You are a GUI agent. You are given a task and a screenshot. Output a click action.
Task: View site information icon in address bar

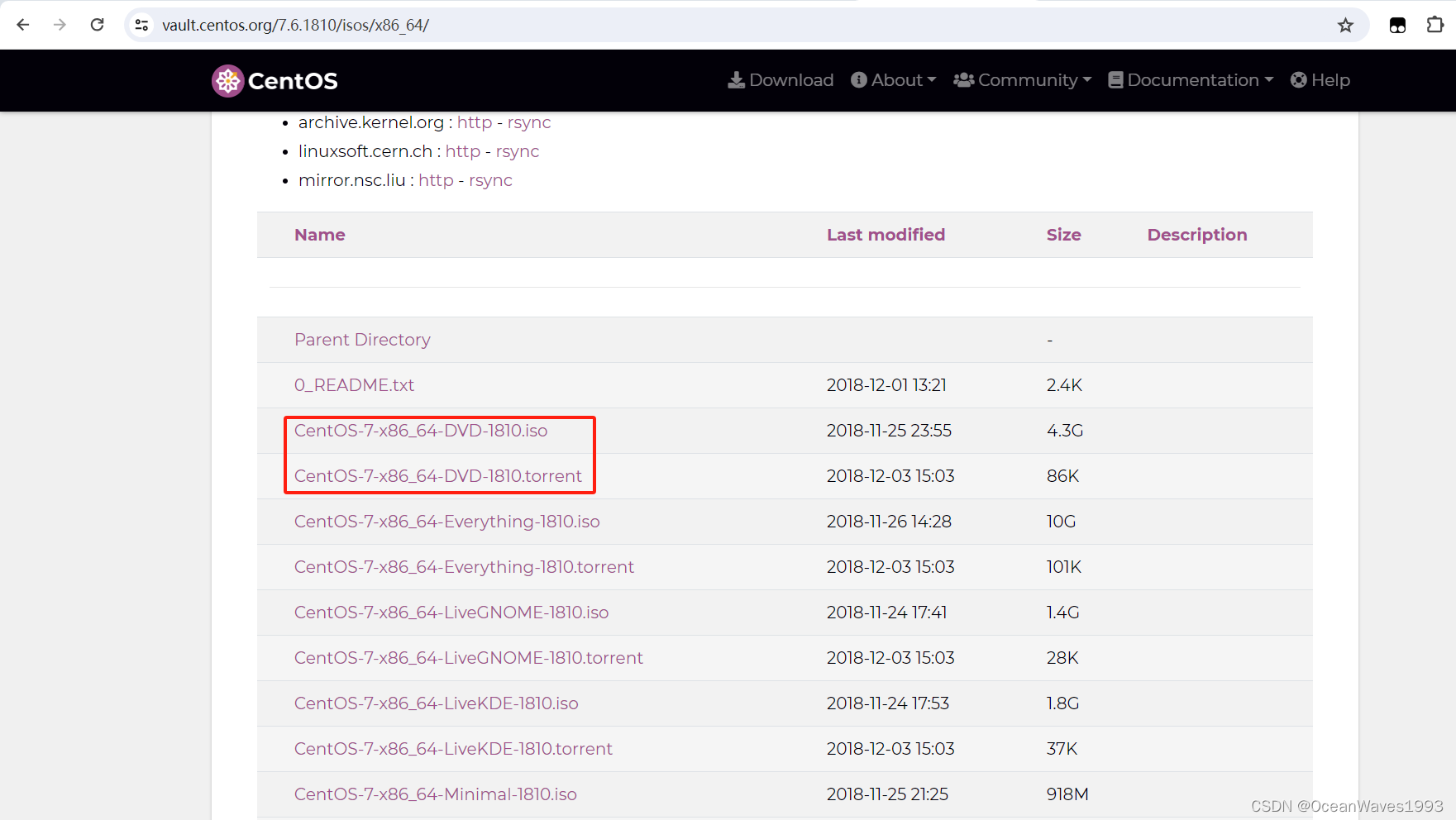pyautogui.click(x=142, y=25)
